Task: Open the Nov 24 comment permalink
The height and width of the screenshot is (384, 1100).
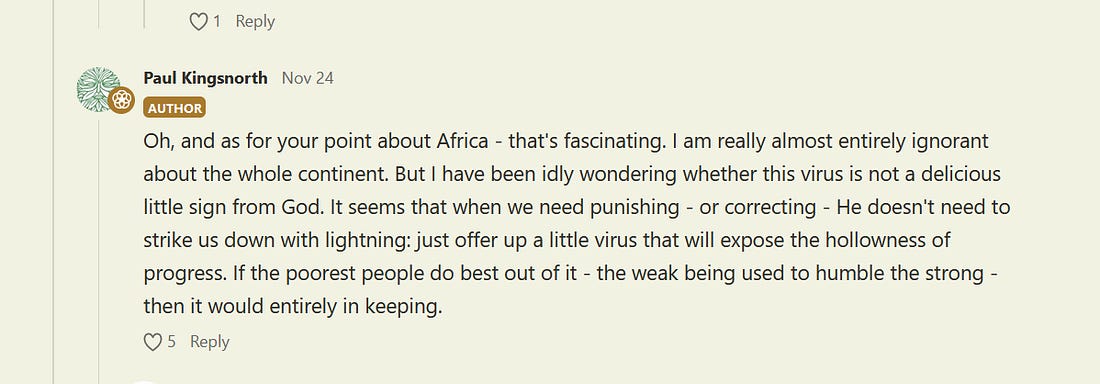Action: pos(307,78)
